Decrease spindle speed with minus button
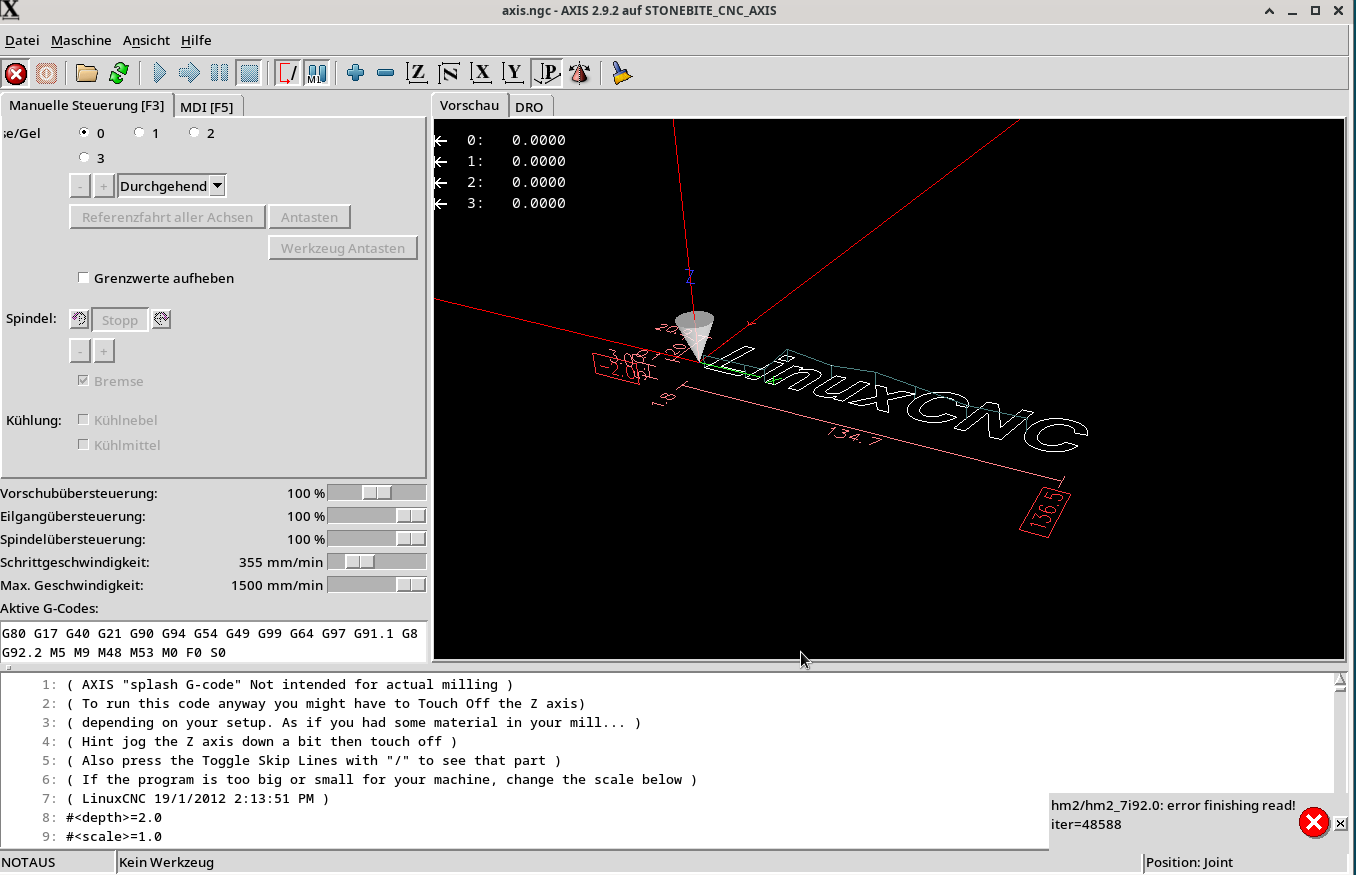Screen dimensions: 1356x875 80,351
